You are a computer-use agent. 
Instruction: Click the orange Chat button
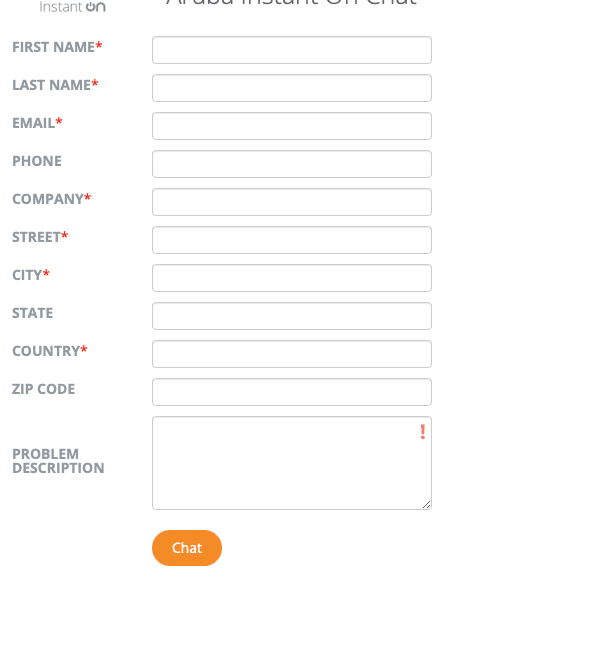pos(187,548)
